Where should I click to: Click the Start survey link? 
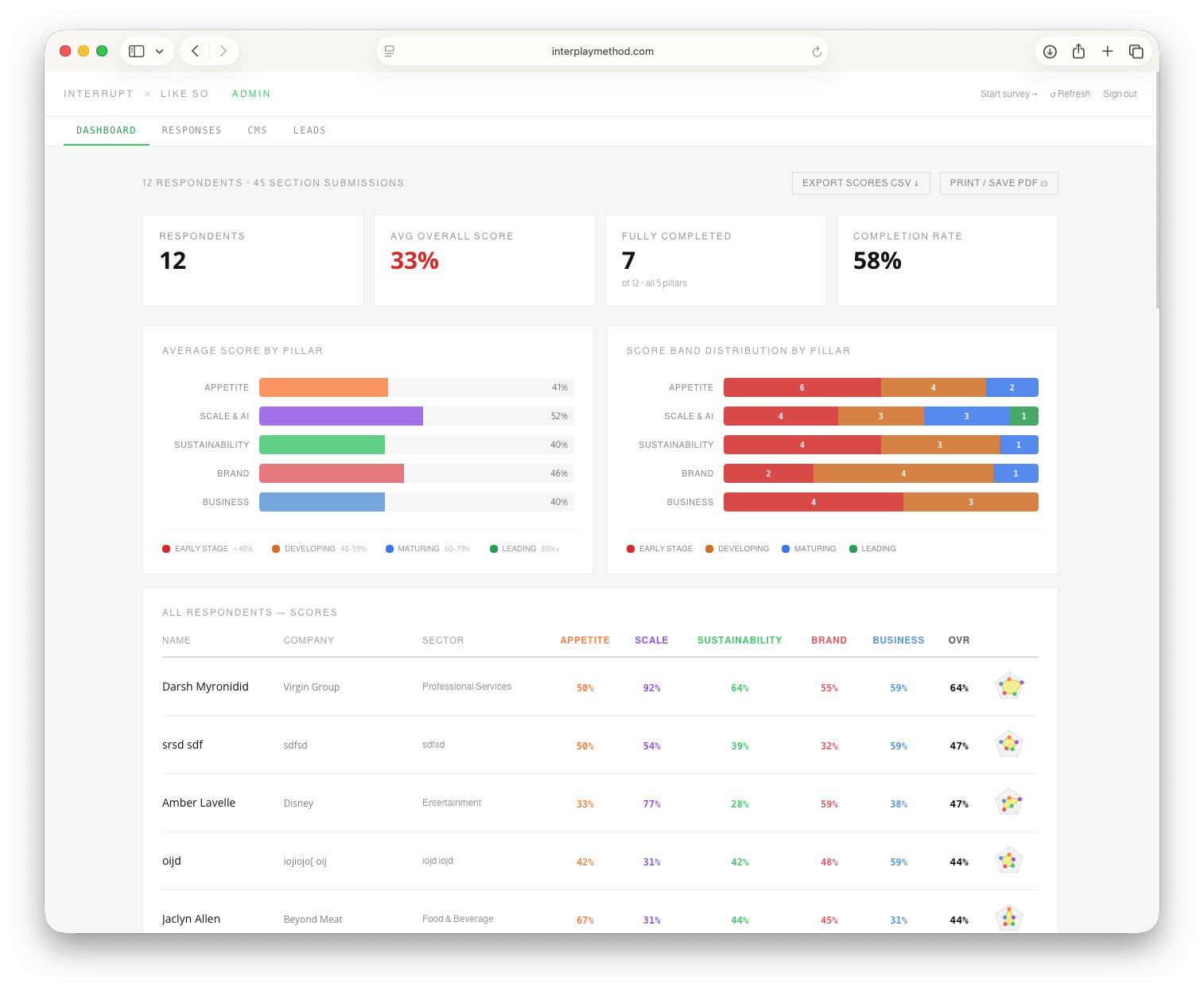pyautogui.click(x=1008, y=94)
